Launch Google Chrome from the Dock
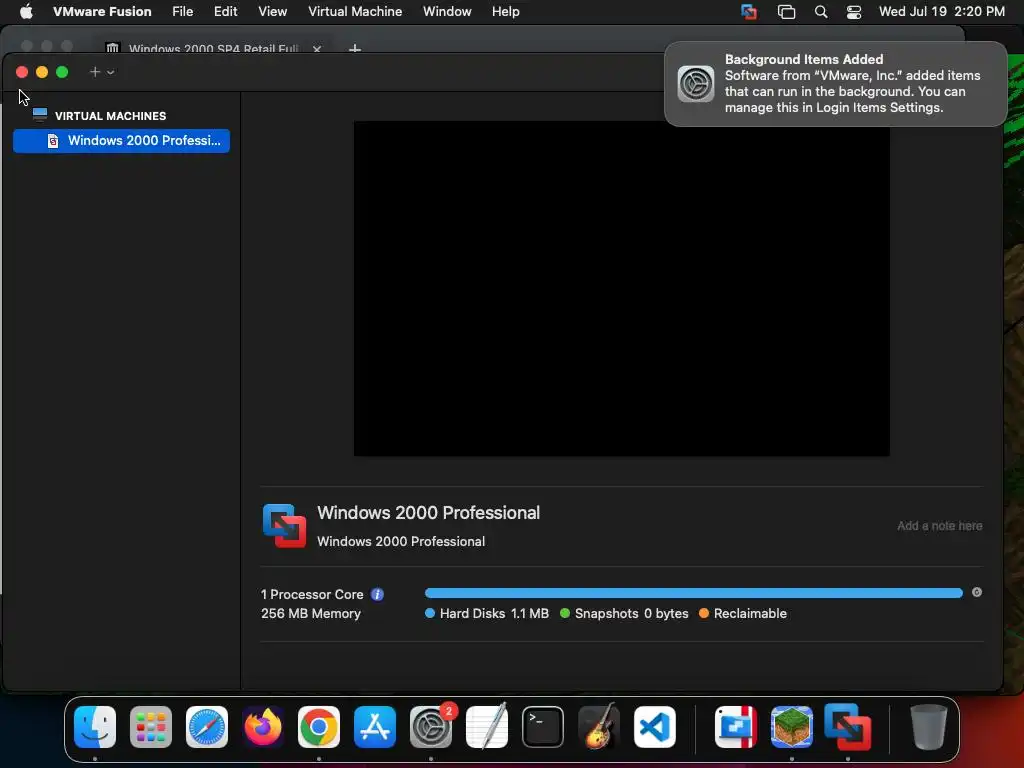This screenshot has height=768, width=1024. click(x=319, y=727)
